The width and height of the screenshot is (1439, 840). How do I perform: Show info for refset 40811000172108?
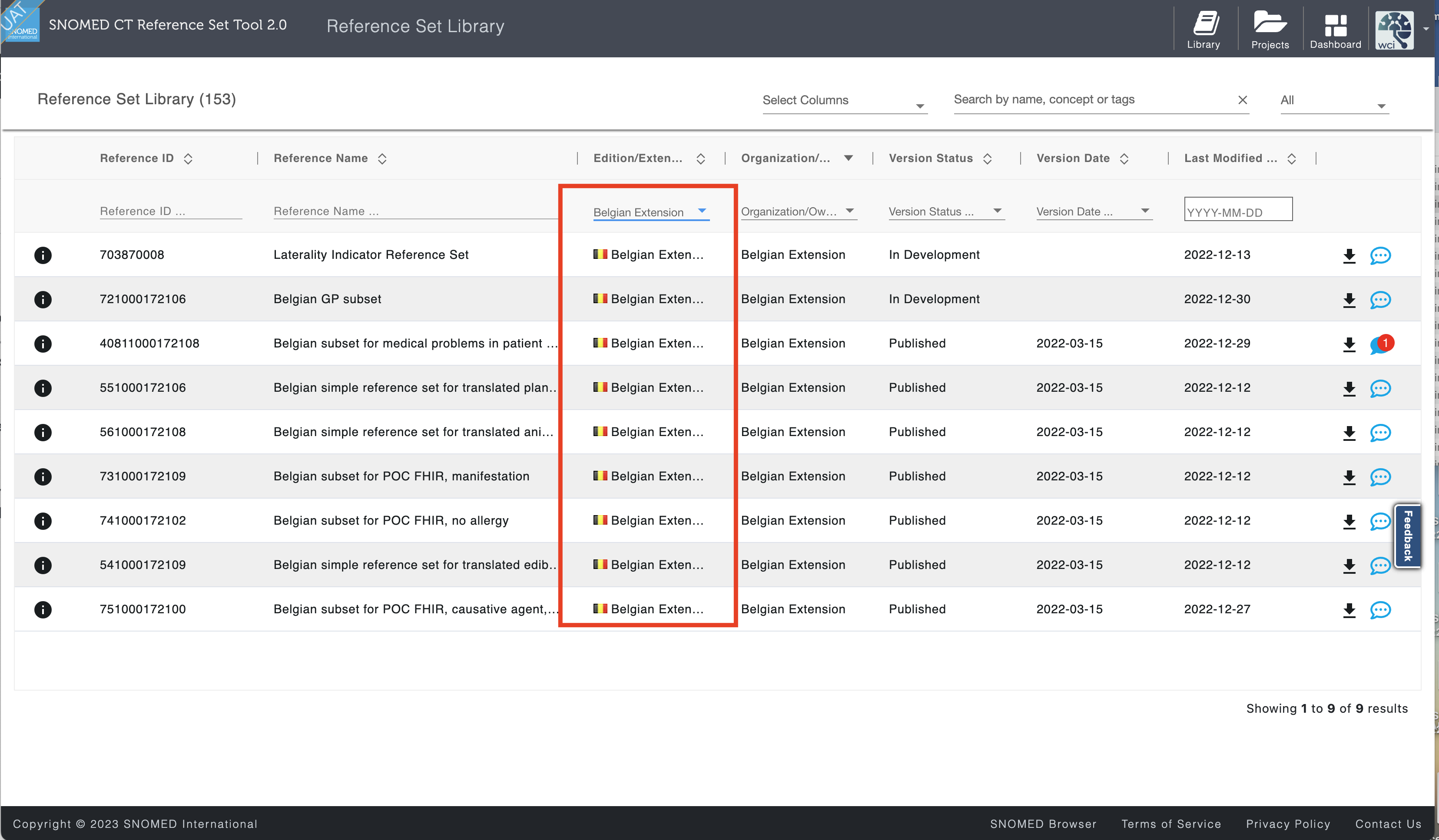pos(43,344)
